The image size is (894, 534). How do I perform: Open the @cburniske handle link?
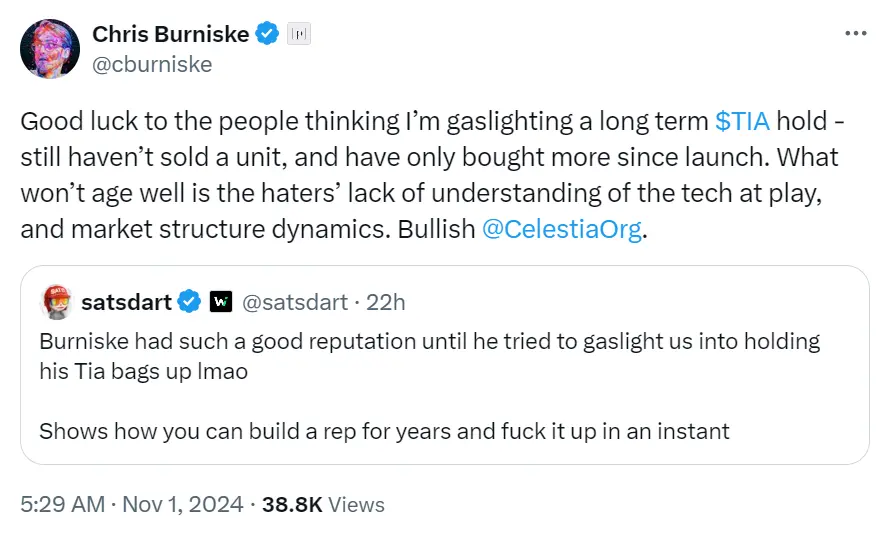(152, 64)
